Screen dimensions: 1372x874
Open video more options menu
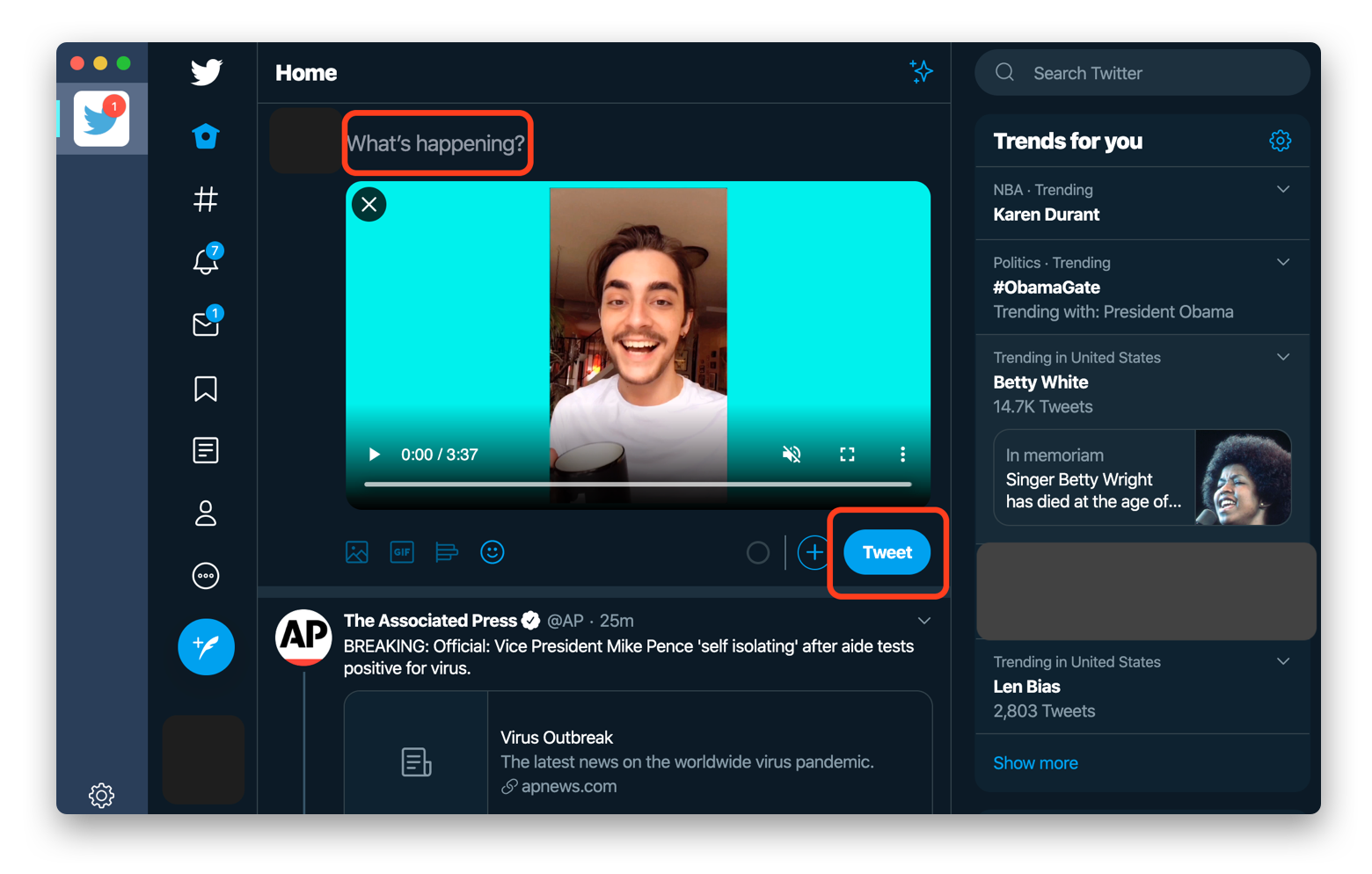pos(902,455)
